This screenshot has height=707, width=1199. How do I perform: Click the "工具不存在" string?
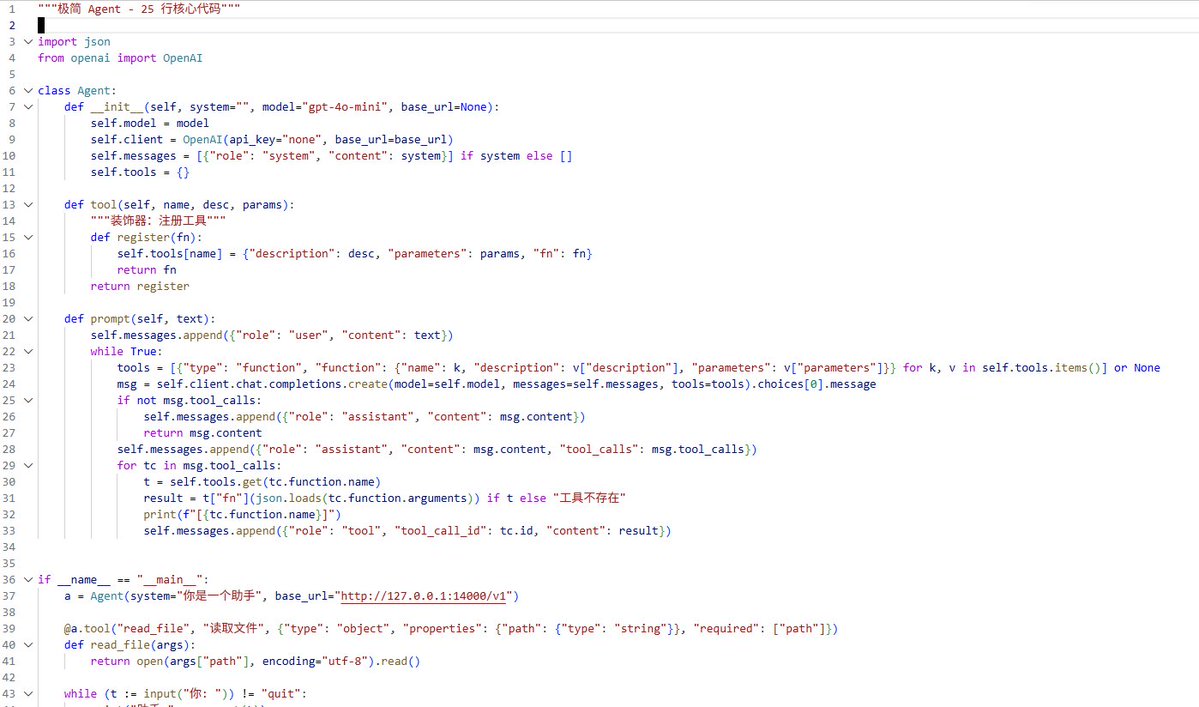pyautogui.click(x=590, y=498)
